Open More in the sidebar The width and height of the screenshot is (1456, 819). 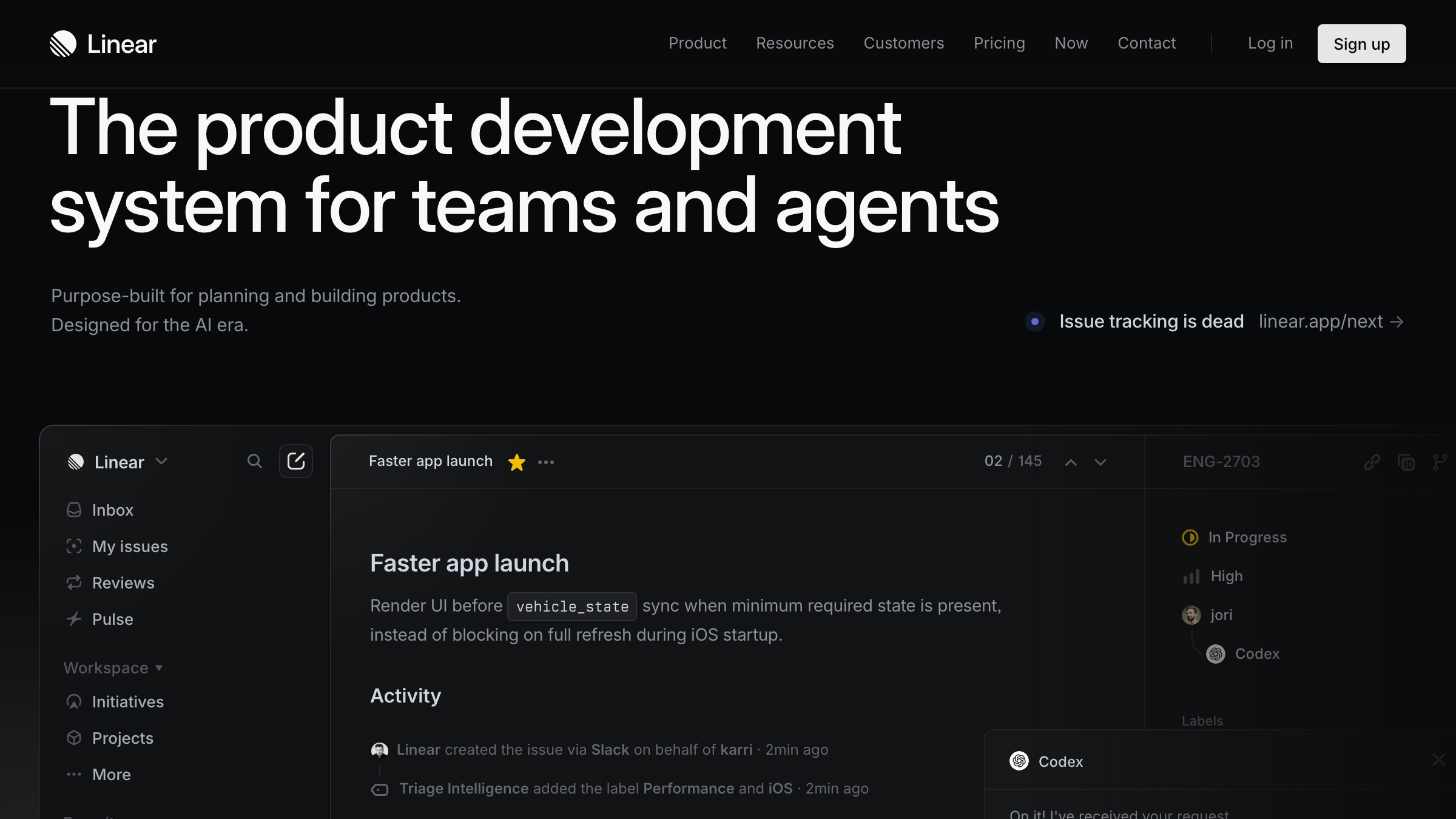pos(111,774)
